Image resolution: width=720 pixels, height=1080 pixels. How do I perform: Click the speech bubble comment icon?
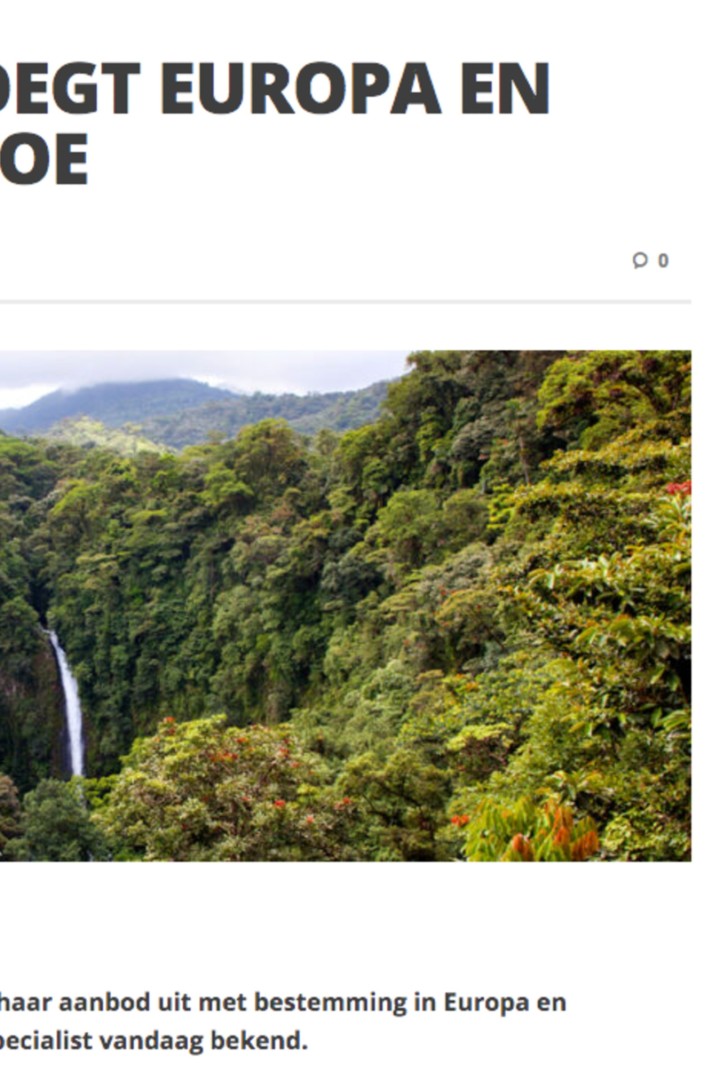tap(640, 260)
